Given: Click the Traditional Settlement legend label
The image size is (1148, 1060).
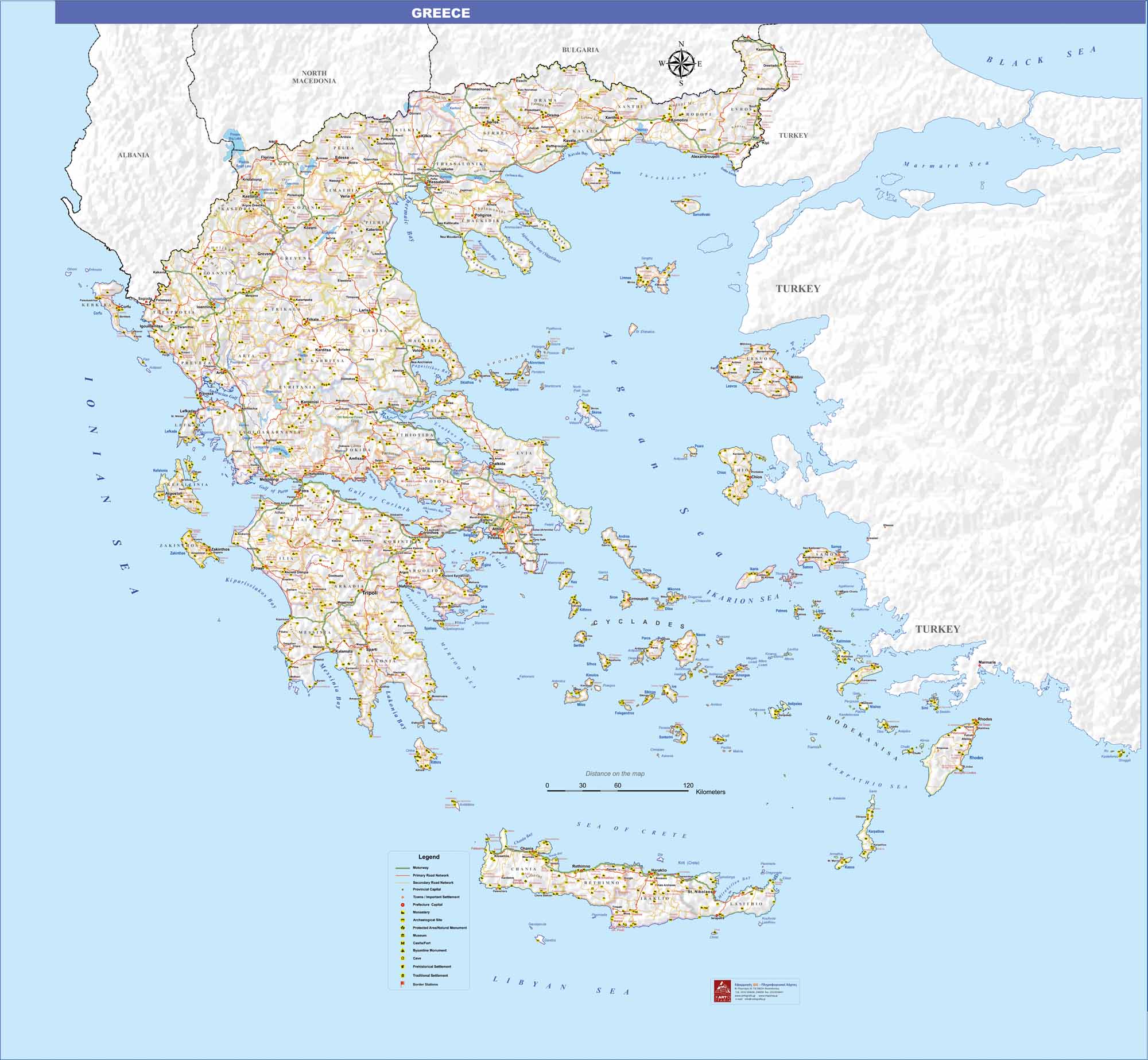Looking at the screenshot, I should (x=430, y=975).
